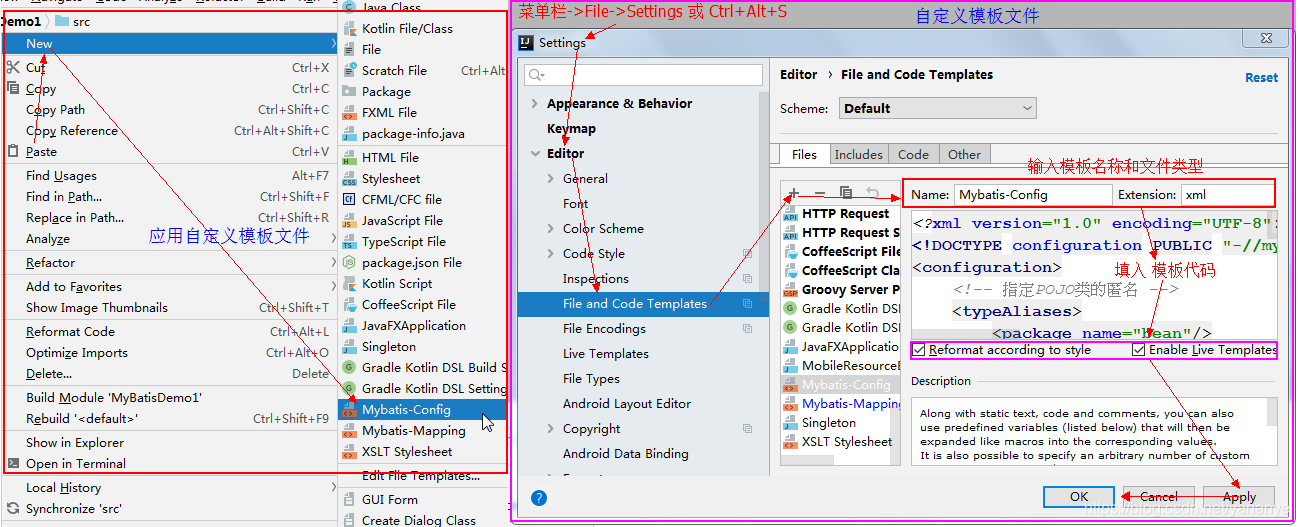Expand Appearance & Behavior settings node
The image size is (1300, 527).
[535, 103]
